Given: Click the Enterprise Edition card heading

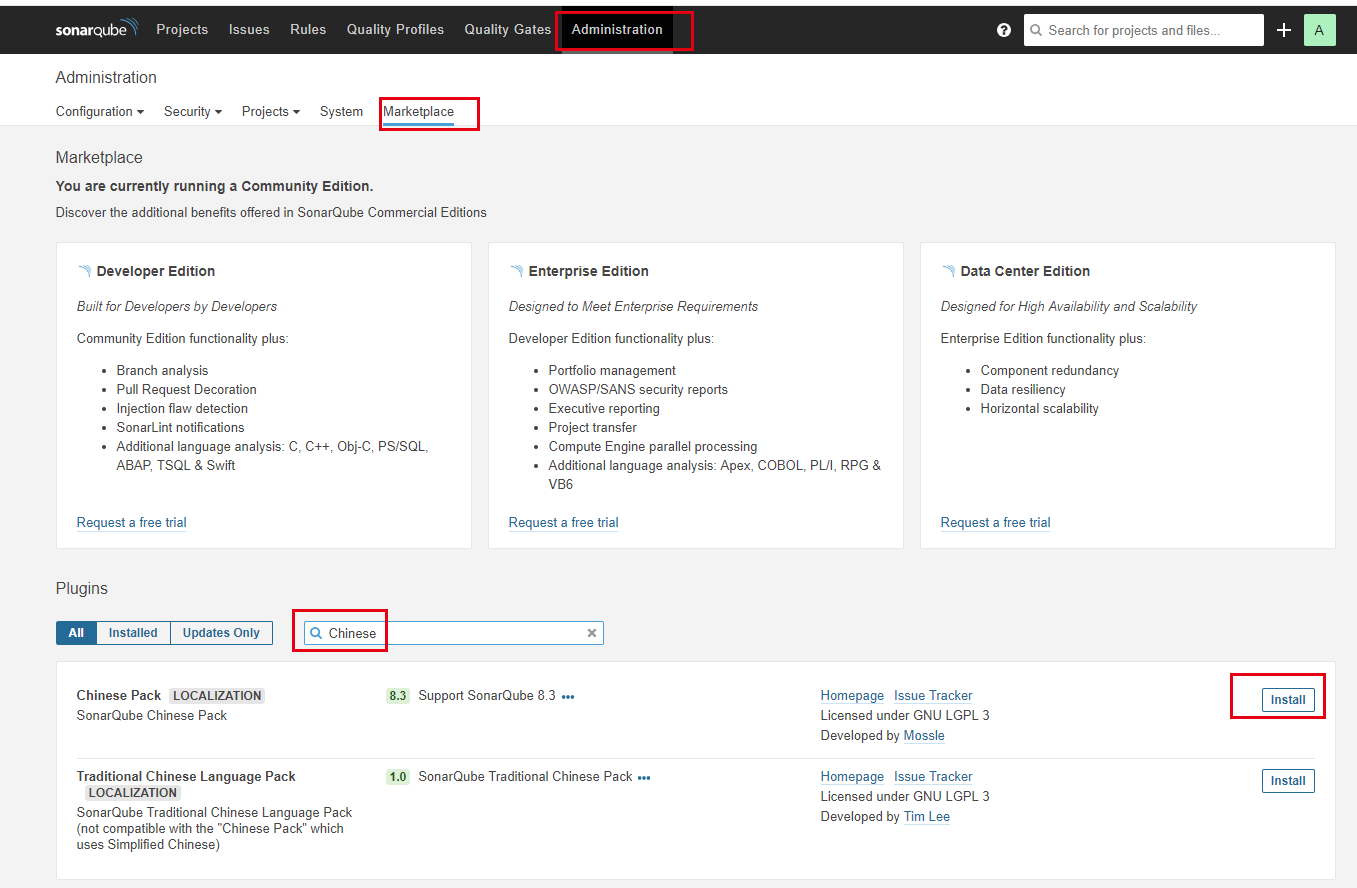Looking at the screenshot, I should point(589,271).
